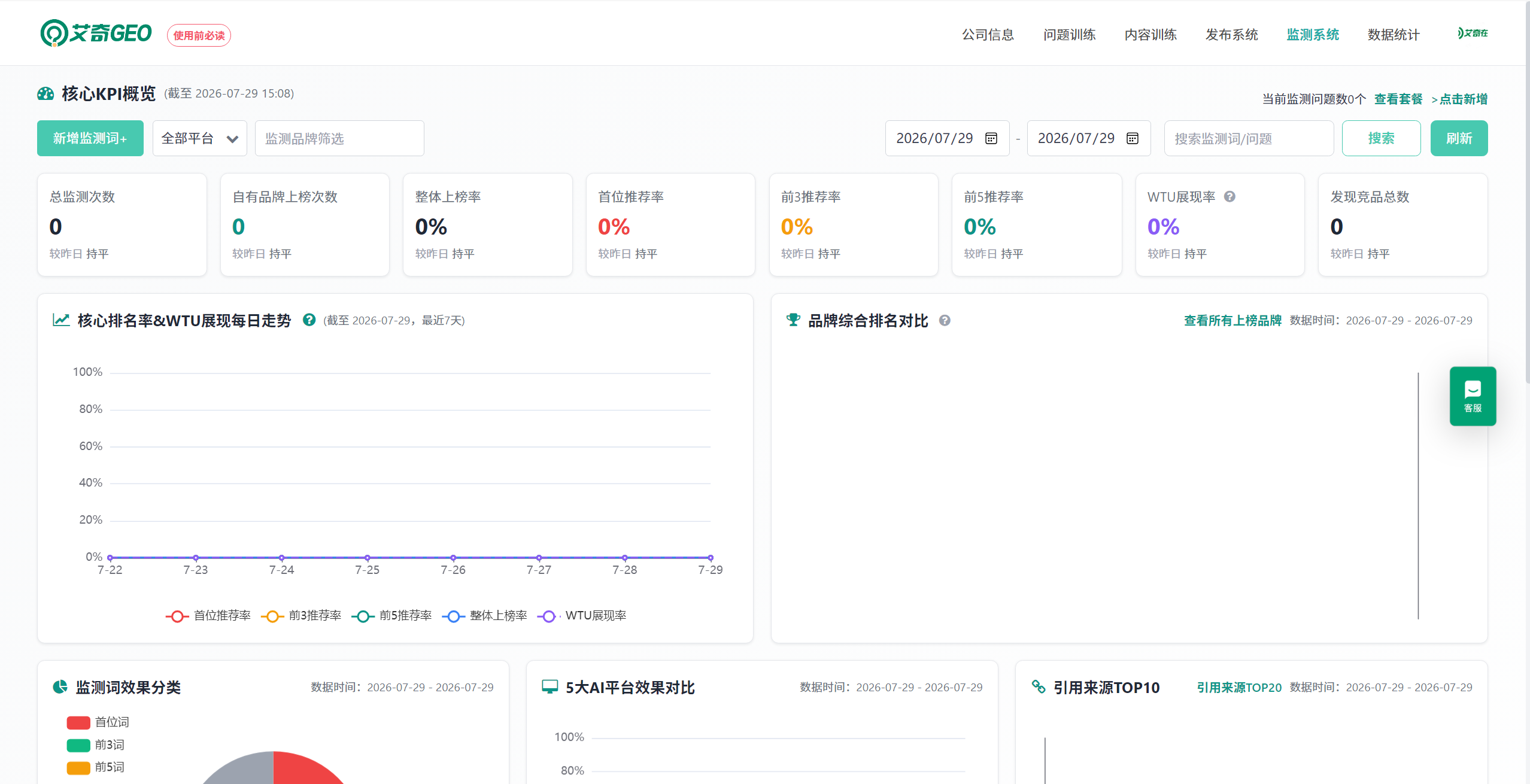Image resolution: width=1530 pixels, height=784 pixels.
Task: Open 数据统计 menu item
Action: point(1394,35)
